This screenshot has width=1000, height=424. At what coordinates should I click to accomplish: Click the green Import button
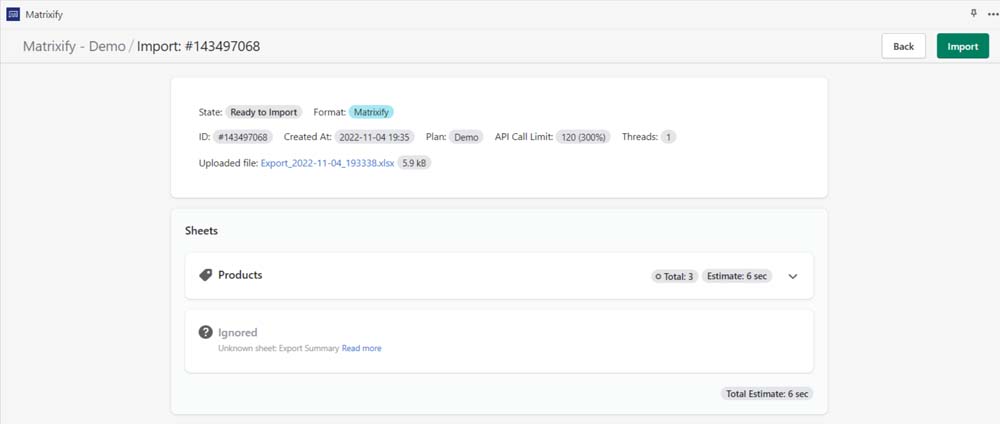(x=962, y=46)
